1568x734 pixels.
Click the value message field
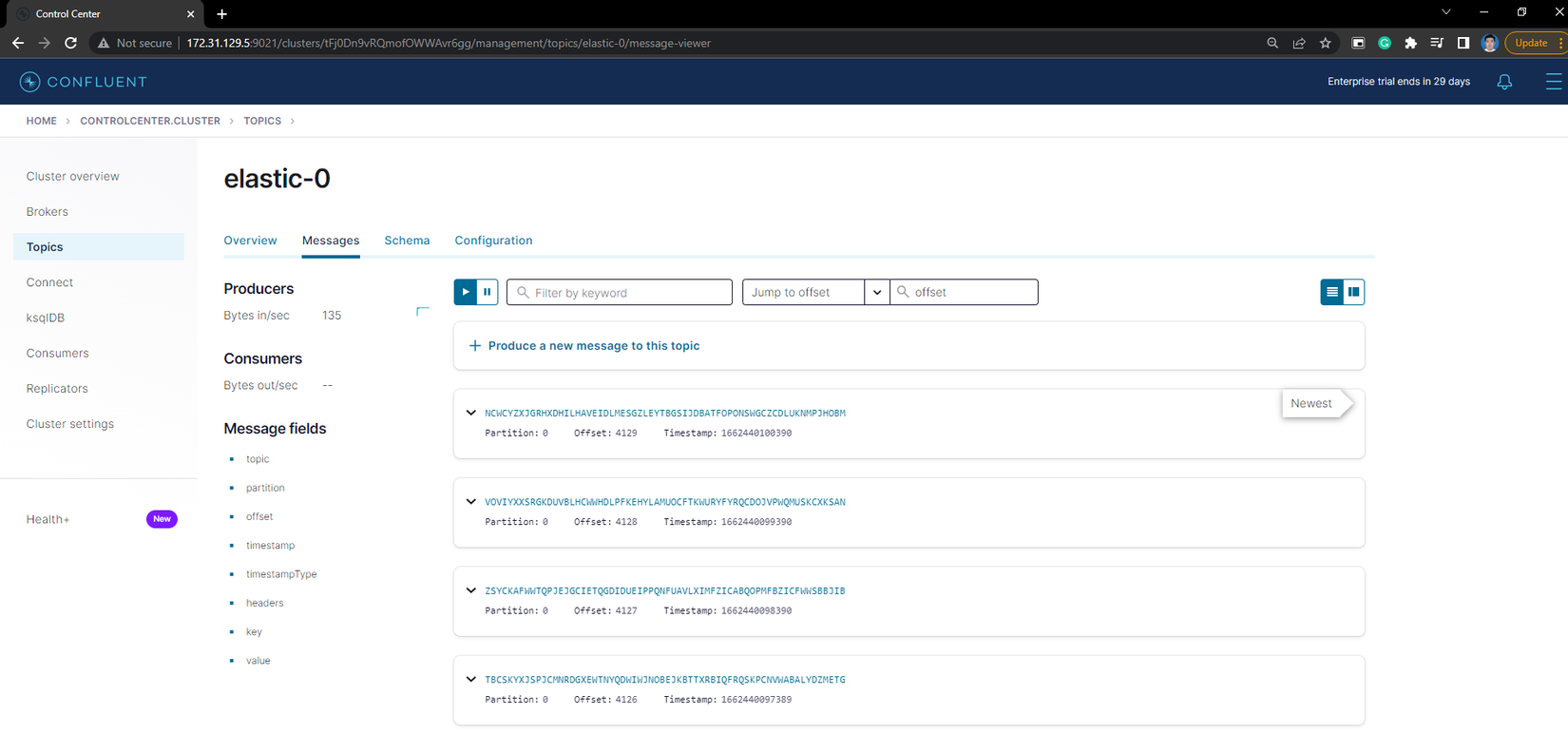(x=258, y=661)
